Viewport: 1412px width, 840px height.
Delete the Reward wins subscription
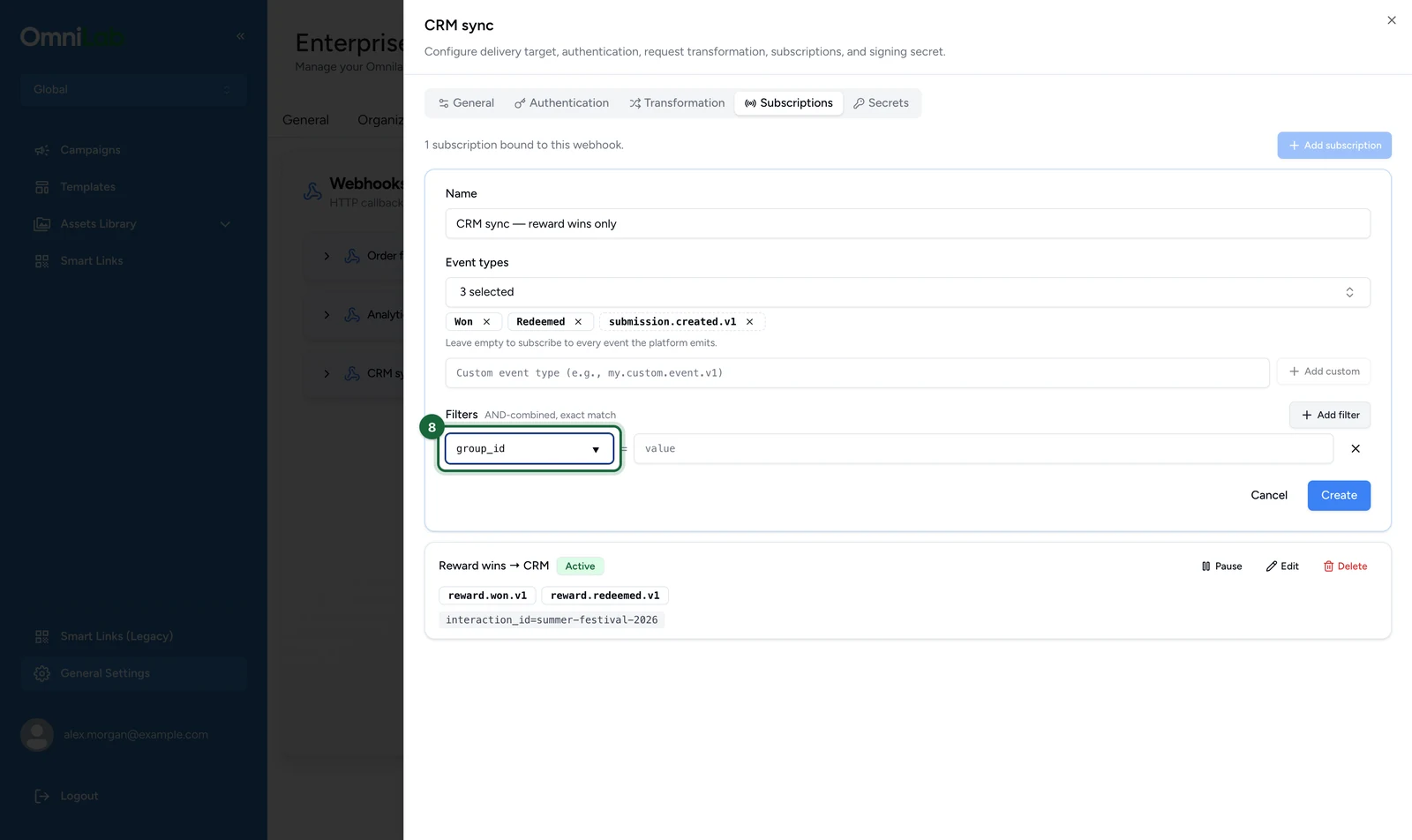tap(1345, 566)
